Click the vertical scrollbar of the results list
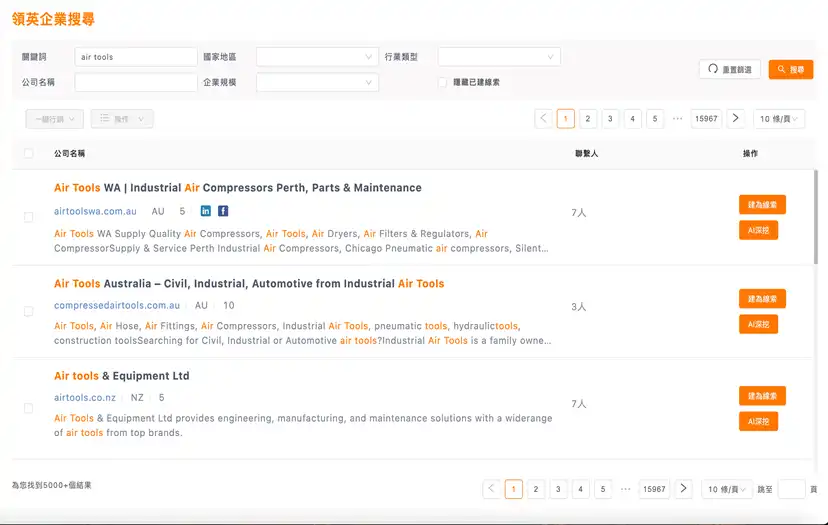 click(816, 217)
